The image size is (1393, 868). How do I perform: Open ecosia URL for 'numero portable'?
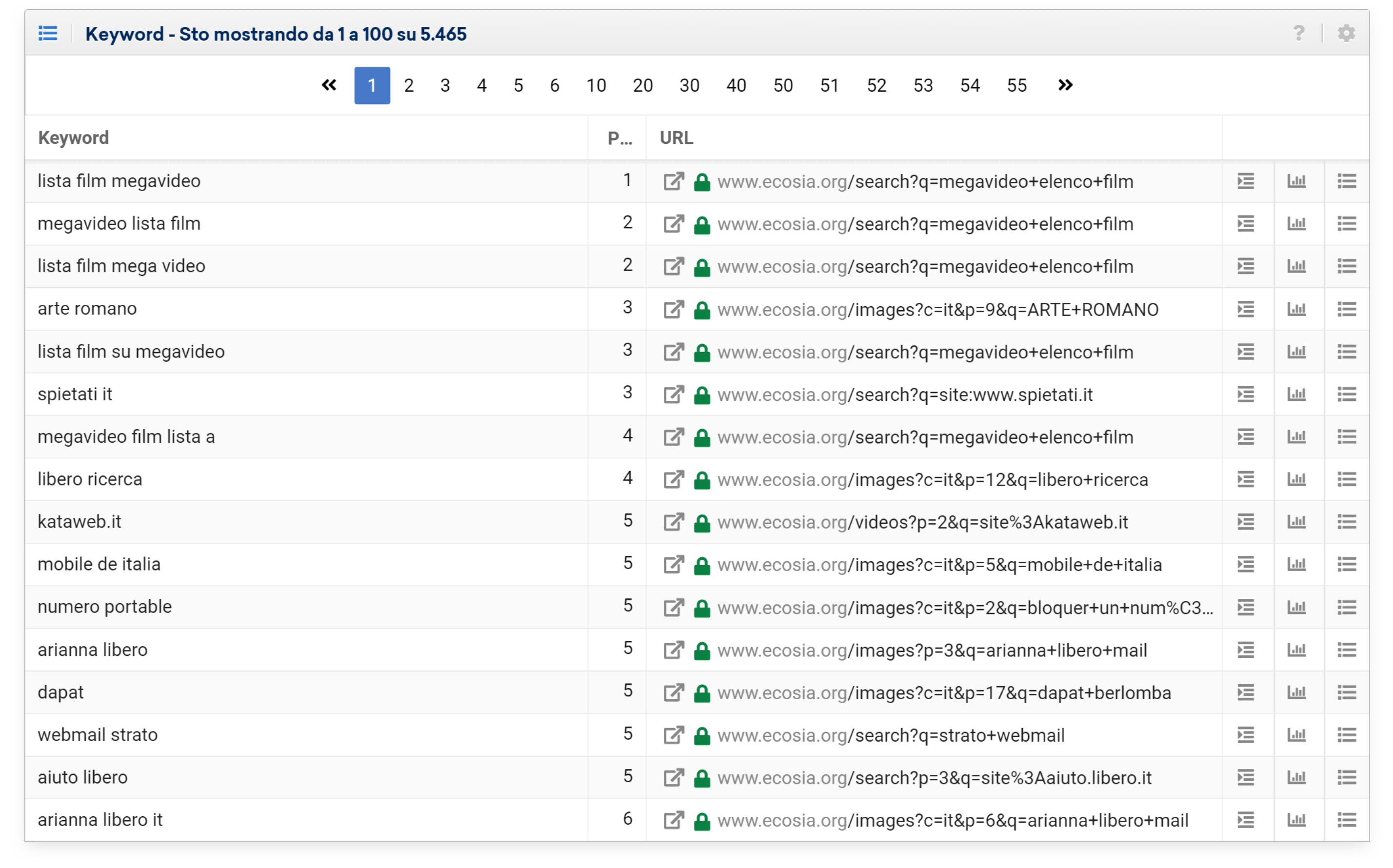(966, 608)
